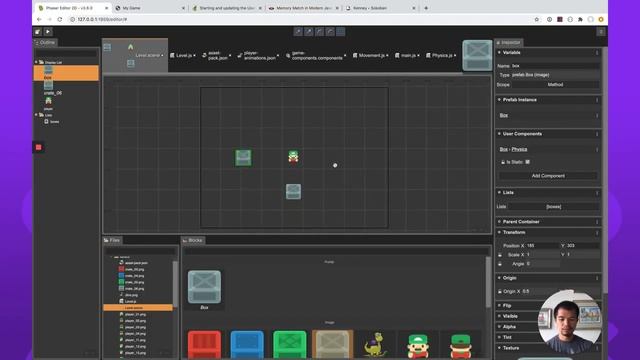Pick the green crate block
This screenshot has height=360, width=640.
click(x=290, y=344)
